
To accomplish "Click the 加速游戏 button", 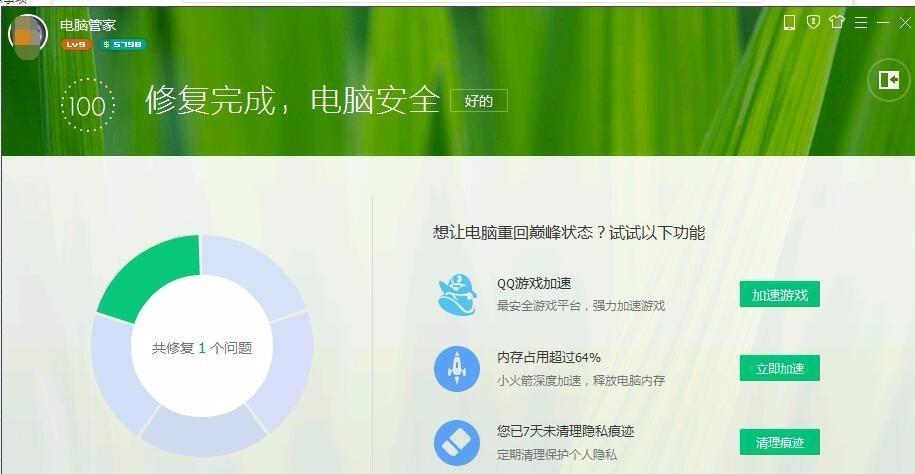I will tap(780, 294).
